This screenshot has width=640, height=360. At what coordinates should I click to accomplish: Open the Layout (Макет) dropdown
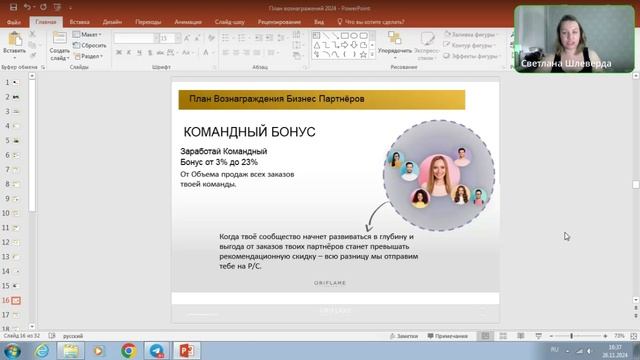[x=87, y=34]
